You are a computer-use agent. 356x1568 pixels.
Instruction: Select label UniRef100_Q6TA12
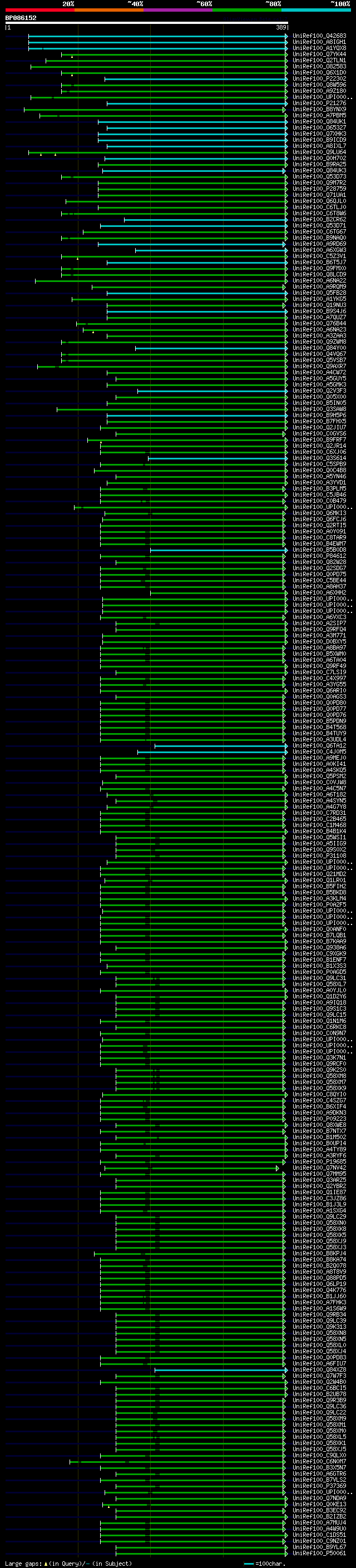[319, 746]
